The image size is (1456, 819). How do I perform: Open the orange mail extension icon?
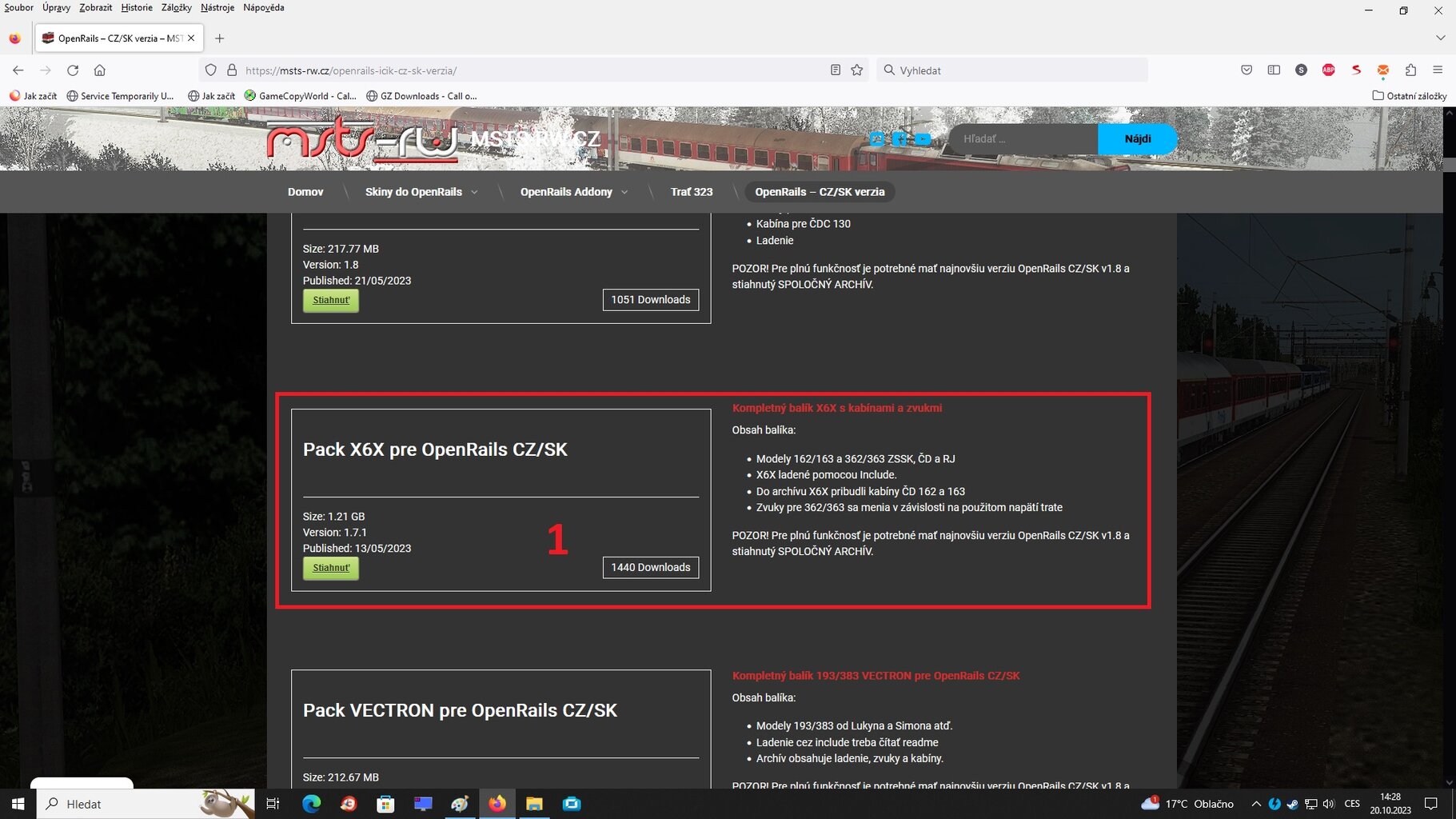click(x=1383, y=70)
